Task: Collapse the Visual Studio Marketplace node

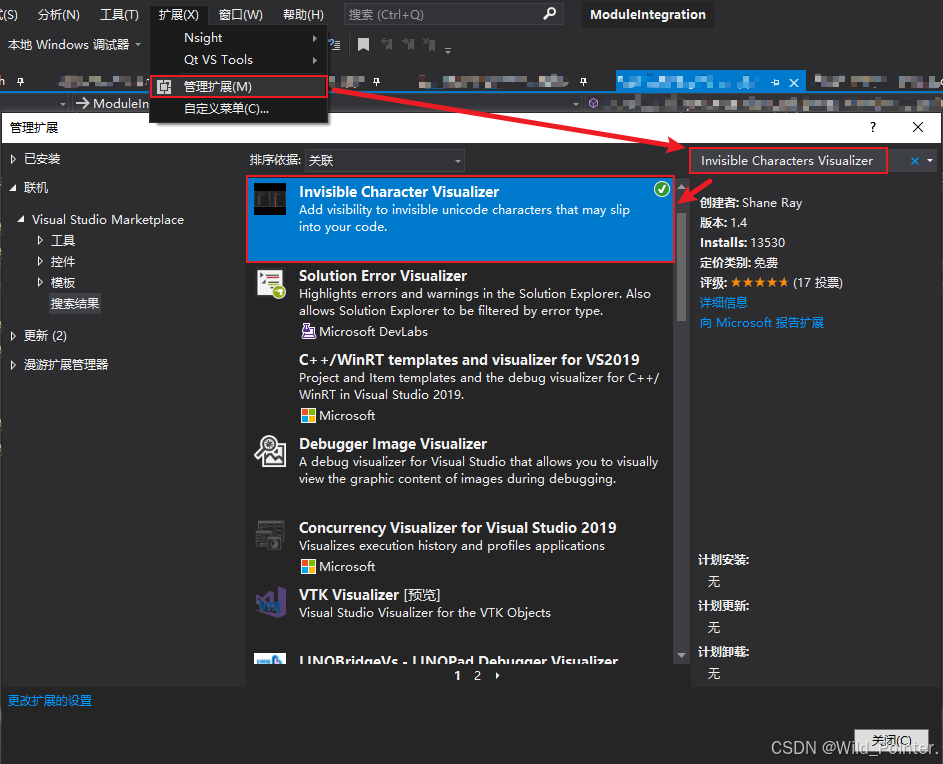Action: pos(21,219)
